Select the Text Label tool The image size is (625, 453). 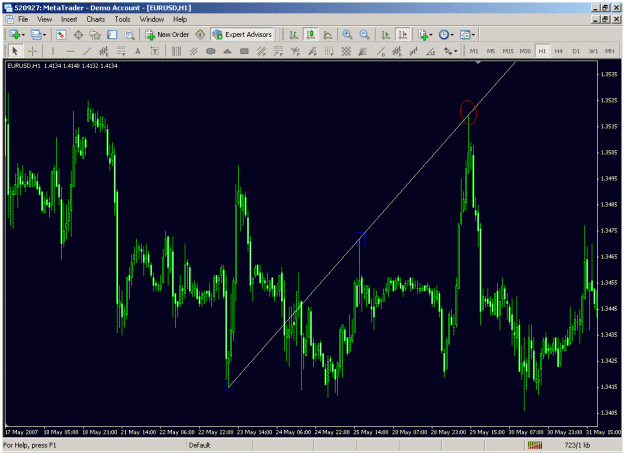point(155,51)
